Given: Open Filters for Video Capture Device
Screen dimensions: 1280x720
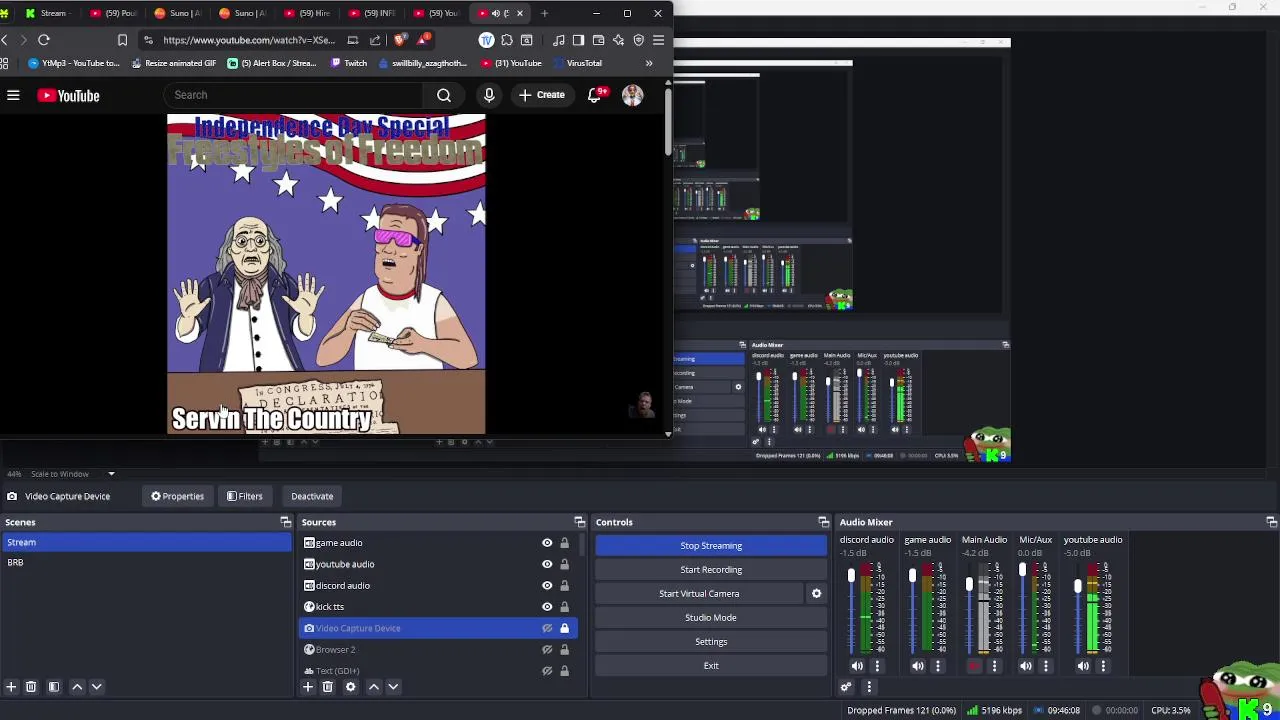Looking at the screenshot, I should 244,496.
